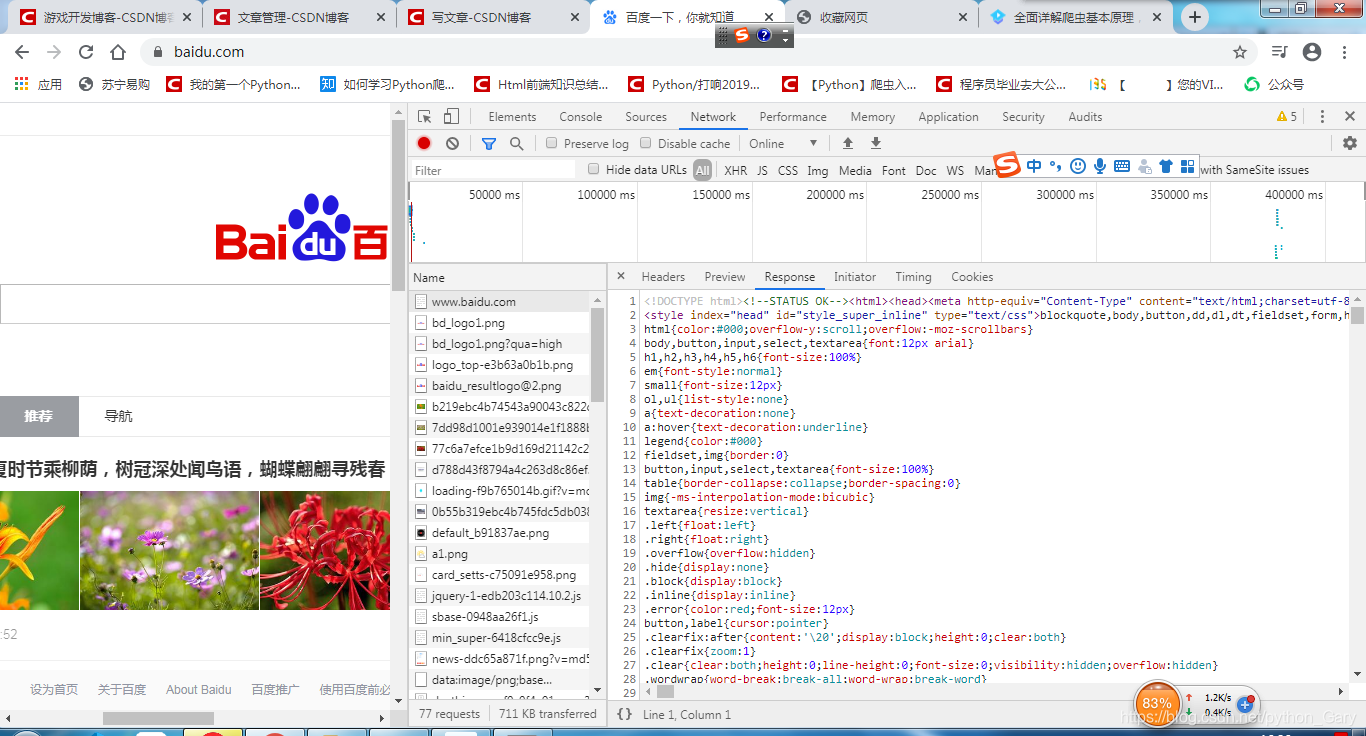The image size is (1366, 736).
Task: Filter requests by CSS
Action: (x=788, y=170)
